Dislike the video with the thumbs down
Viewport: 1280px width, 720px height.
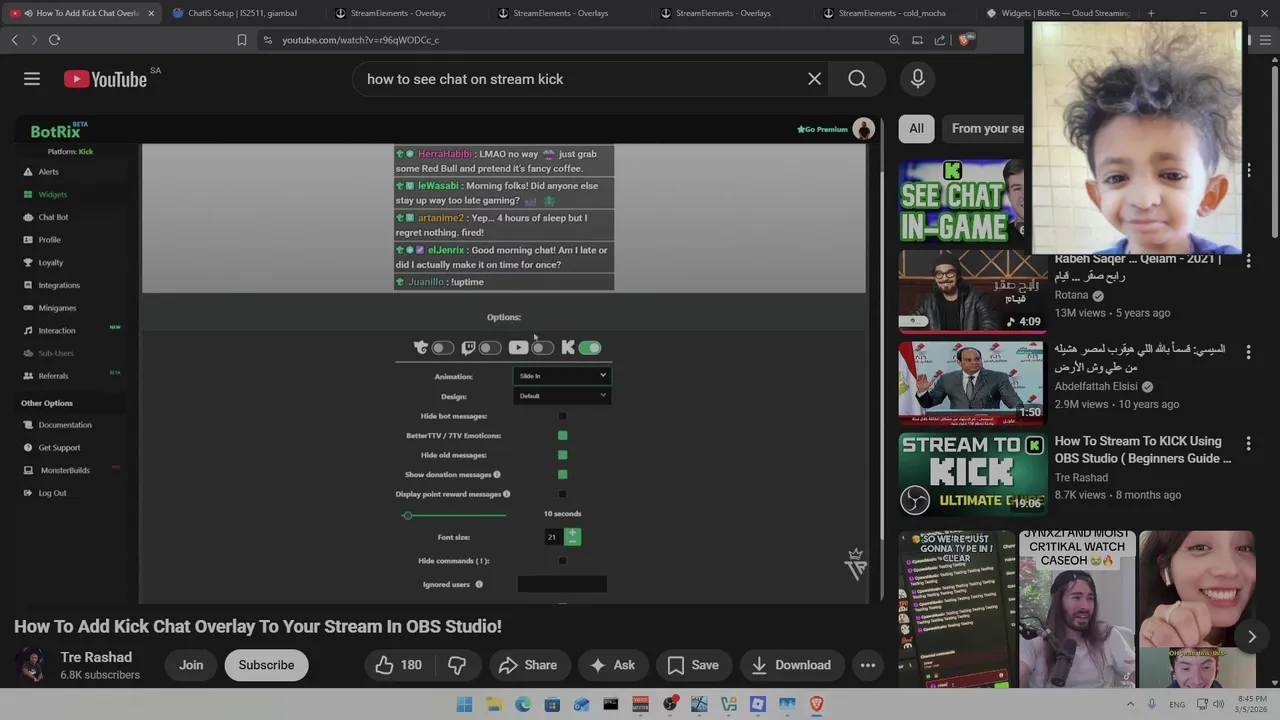(x=457, y=665)
